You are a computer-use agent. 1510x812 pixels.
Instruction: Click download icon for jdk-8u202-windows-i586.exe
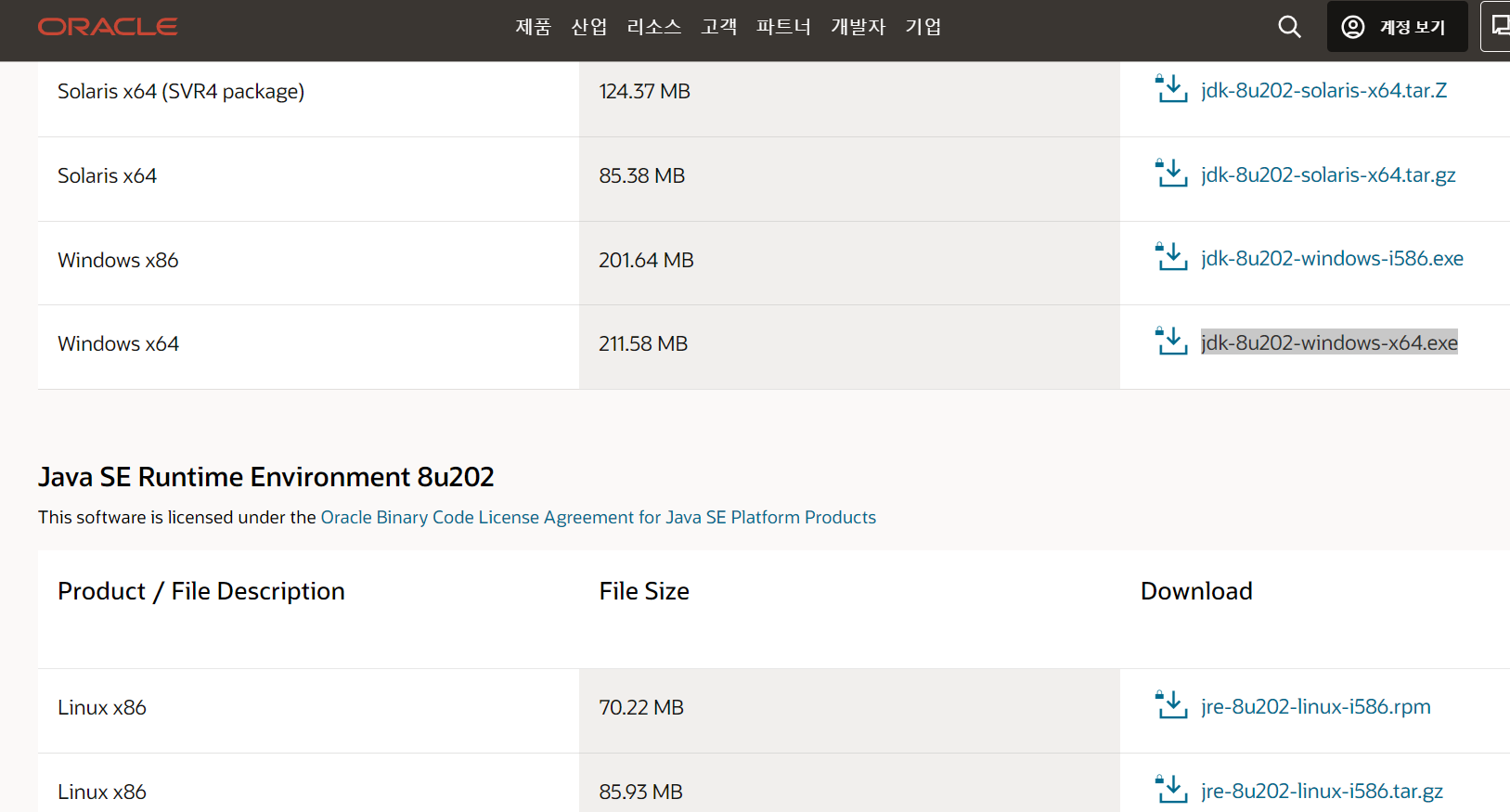click(1171, 257)
